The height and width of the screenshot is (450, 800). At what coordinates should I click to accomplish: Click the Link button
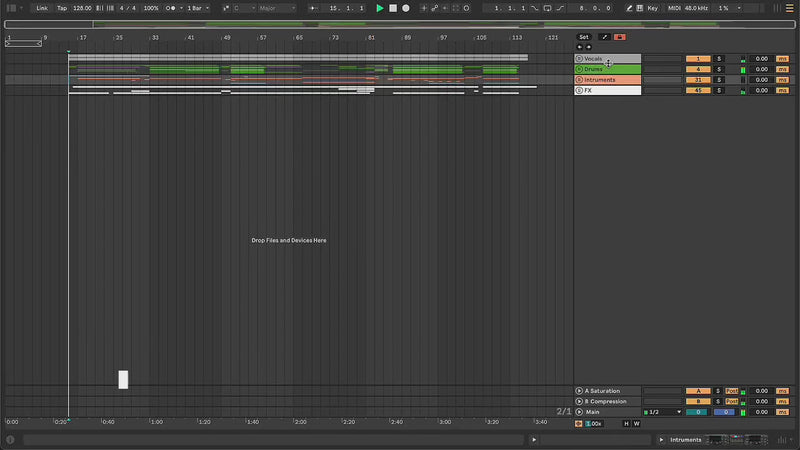tap(42, 8)
